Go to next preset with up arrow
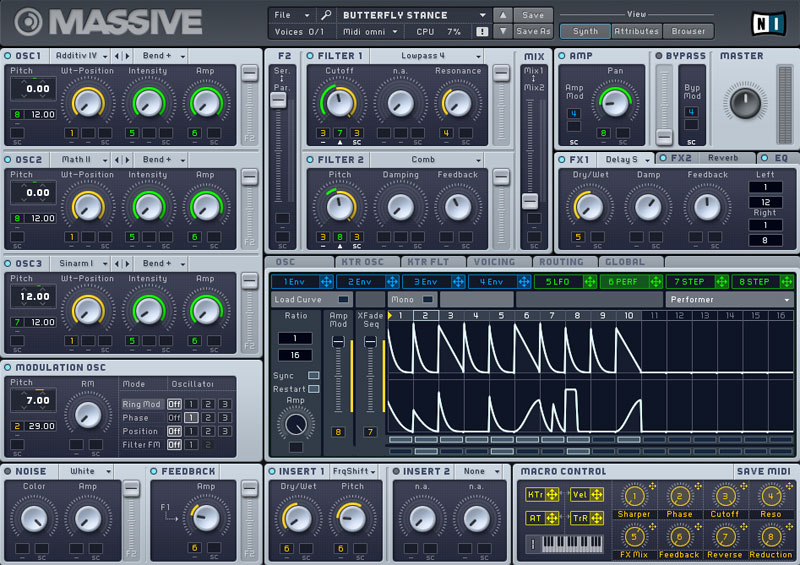The height and width of the screenshot is (565, 800). coord(503,15)
